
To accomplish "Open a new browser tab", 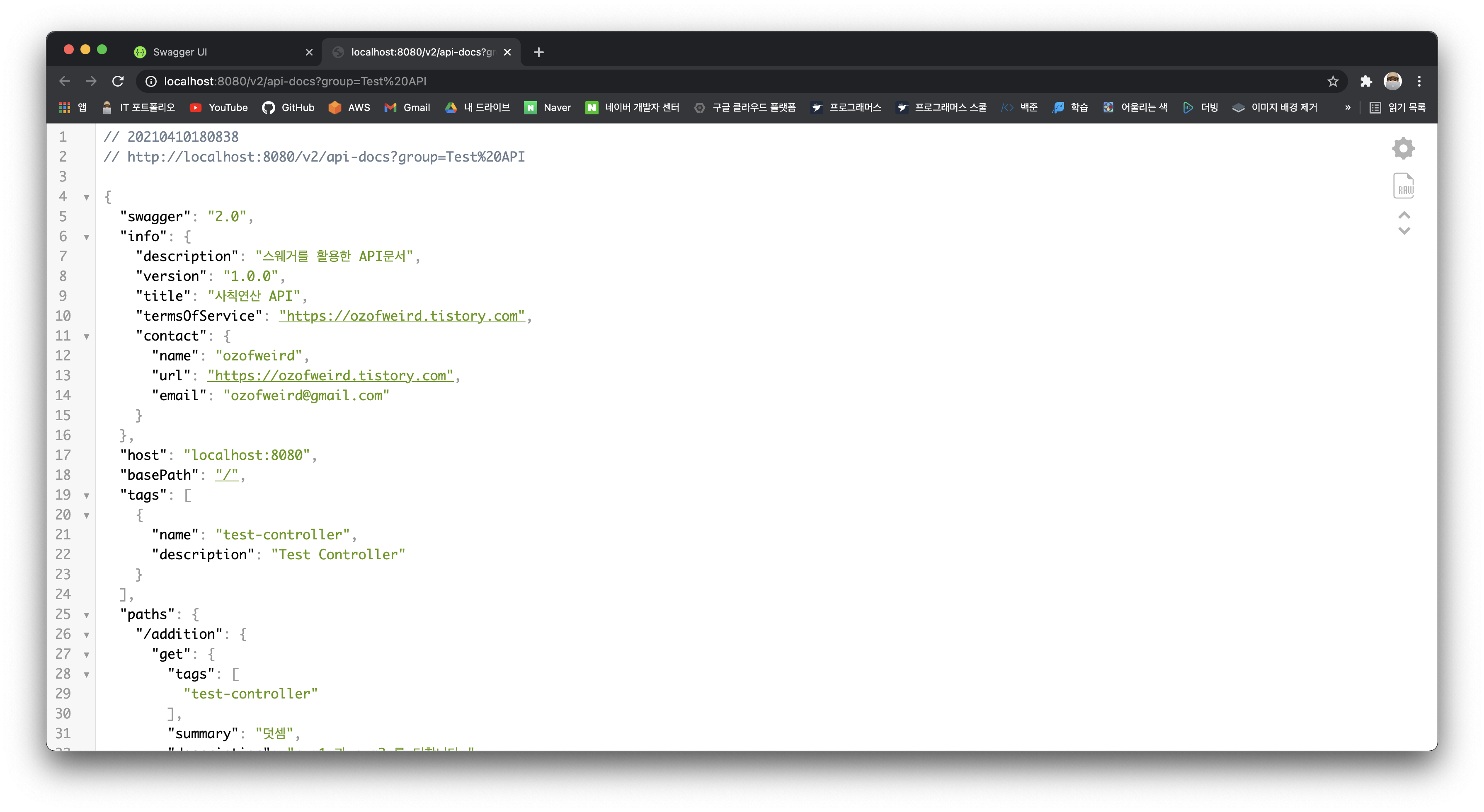I will tap(538, 52).
